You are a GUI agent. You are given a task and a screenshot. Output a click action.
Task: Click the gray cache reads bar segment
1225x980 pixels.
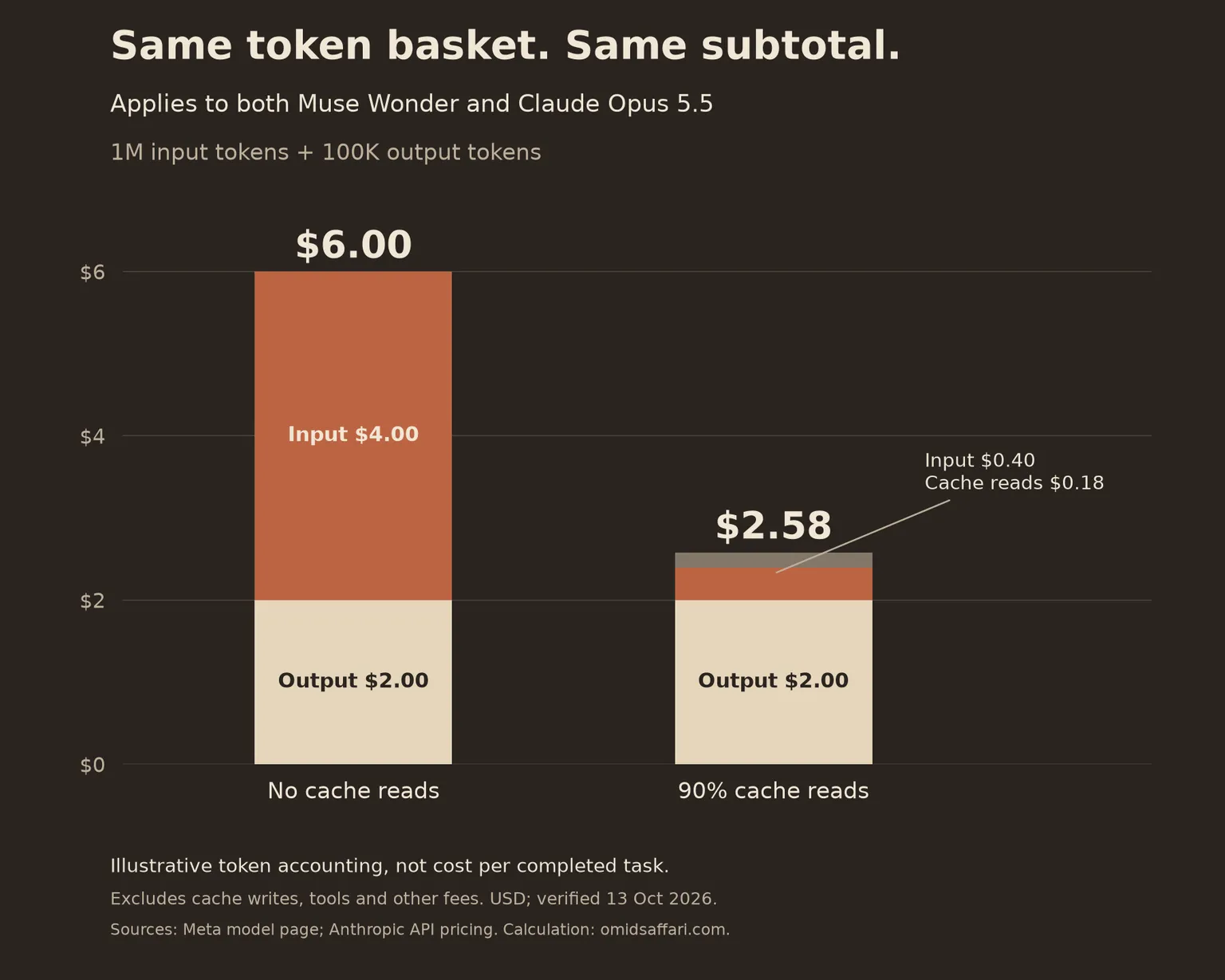click(774, 560)
